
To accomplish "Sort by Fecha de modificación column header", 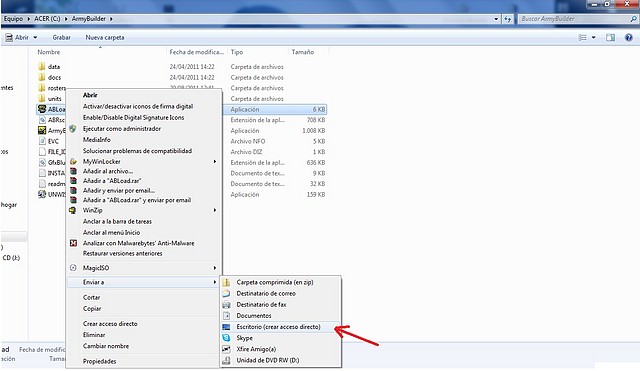I will tap(197, 52).
